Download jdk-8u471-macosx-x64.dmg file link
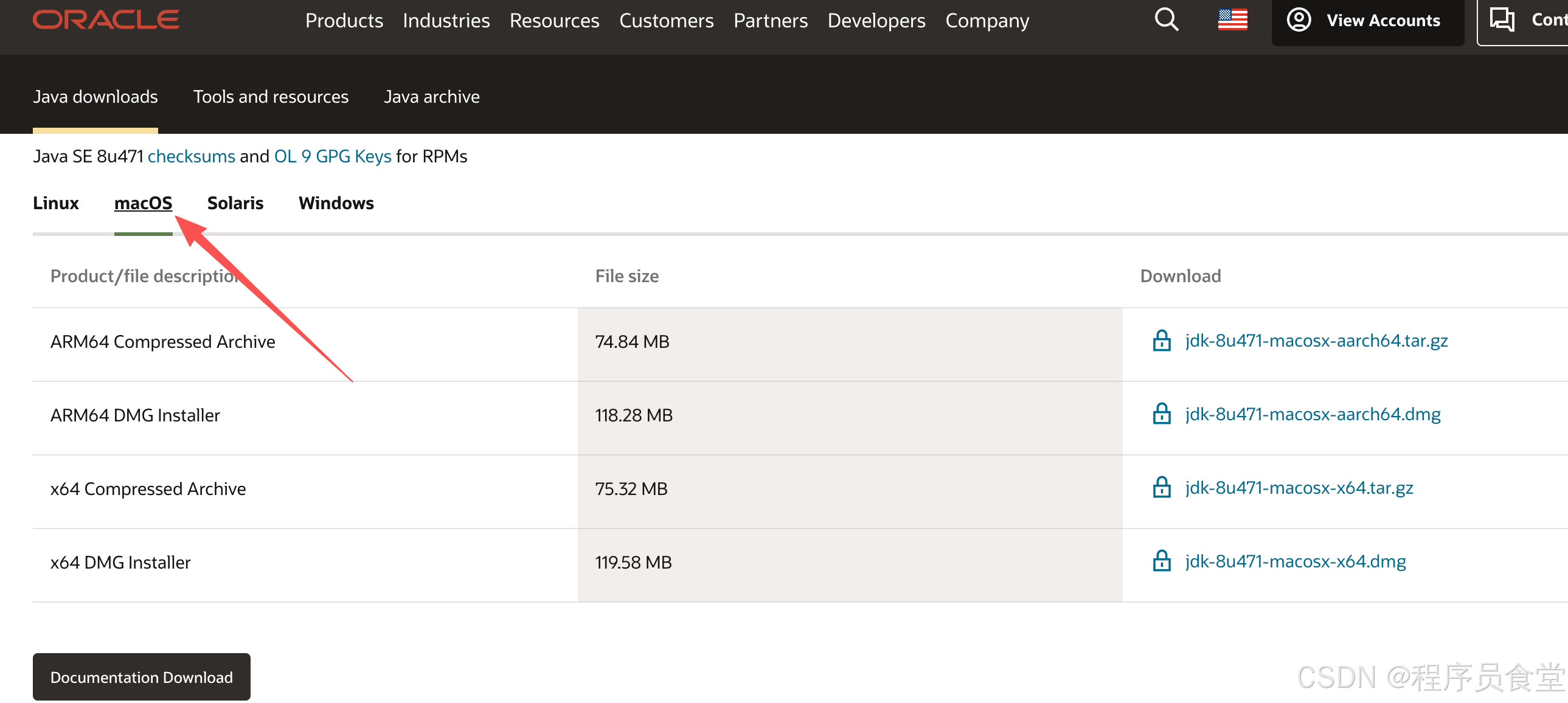1568x703 pixels. click(x=1295, y=561)
